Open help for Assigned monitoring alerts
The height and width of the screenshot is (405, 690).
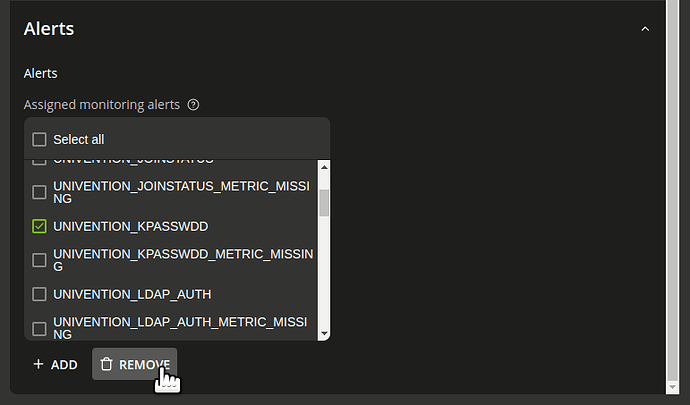click(x=193, y=105)
